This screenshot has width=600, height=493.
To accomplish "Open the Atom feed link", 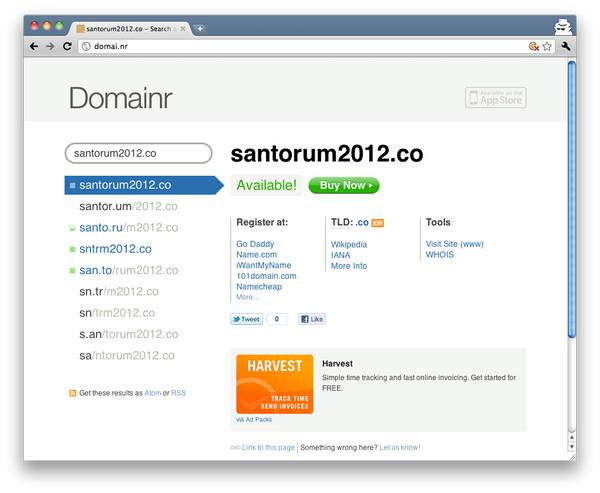I will (x=152, y=393).
